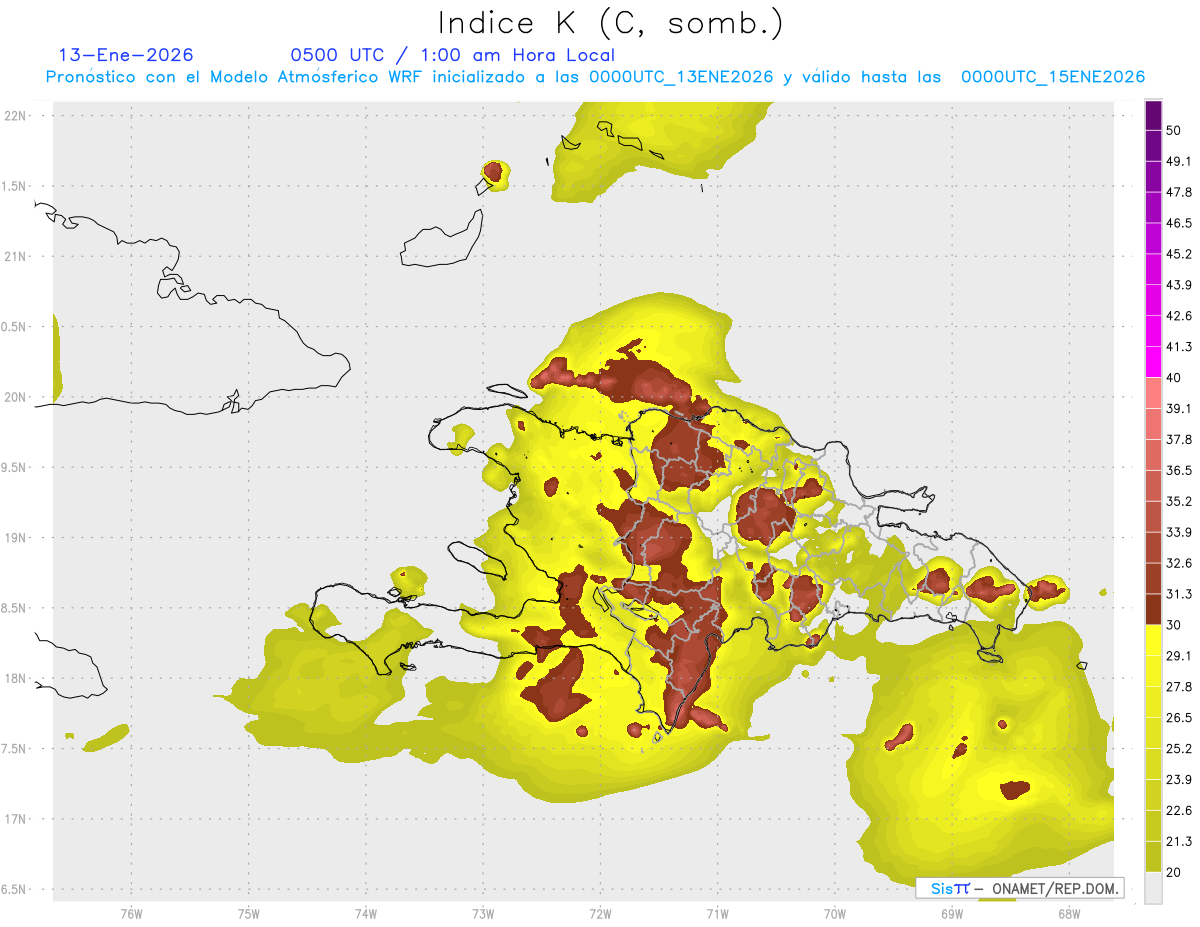Image resolution: width=1200 pixels, height=927 pixels.
Task: Click the "73W" longitude axis label
Action: pyautogui.click(x=483, y=914)
